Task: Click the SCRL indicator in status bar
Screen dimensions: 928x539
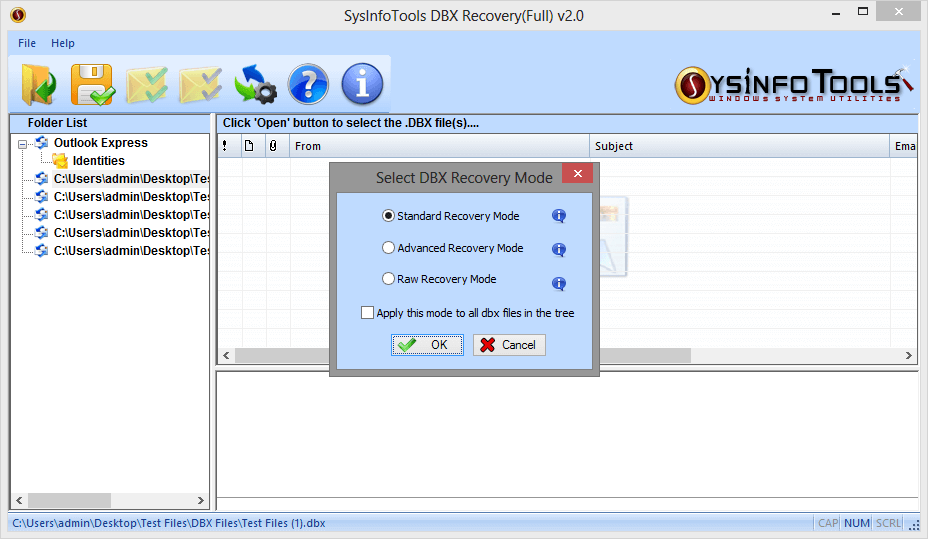Action: click(x=888, y=524)
